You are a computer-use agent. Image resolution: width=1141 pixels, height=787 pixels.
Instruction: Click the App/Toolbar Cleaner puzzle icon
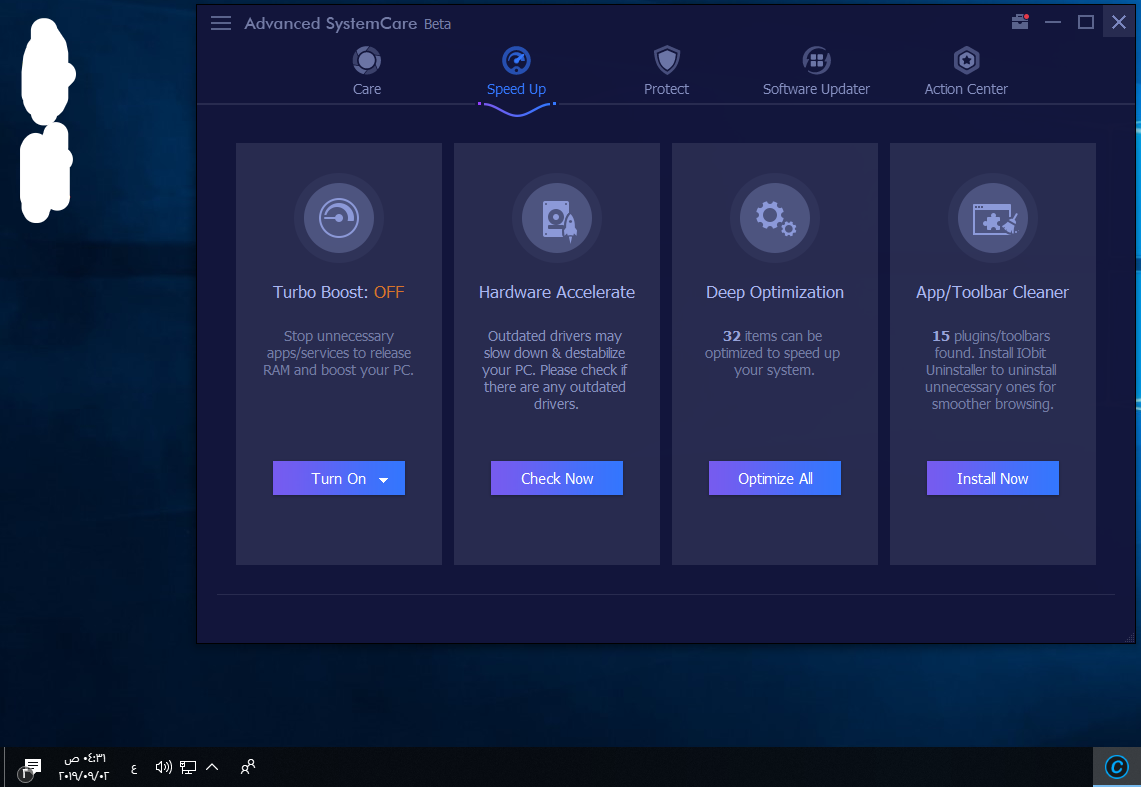(993, 218)
